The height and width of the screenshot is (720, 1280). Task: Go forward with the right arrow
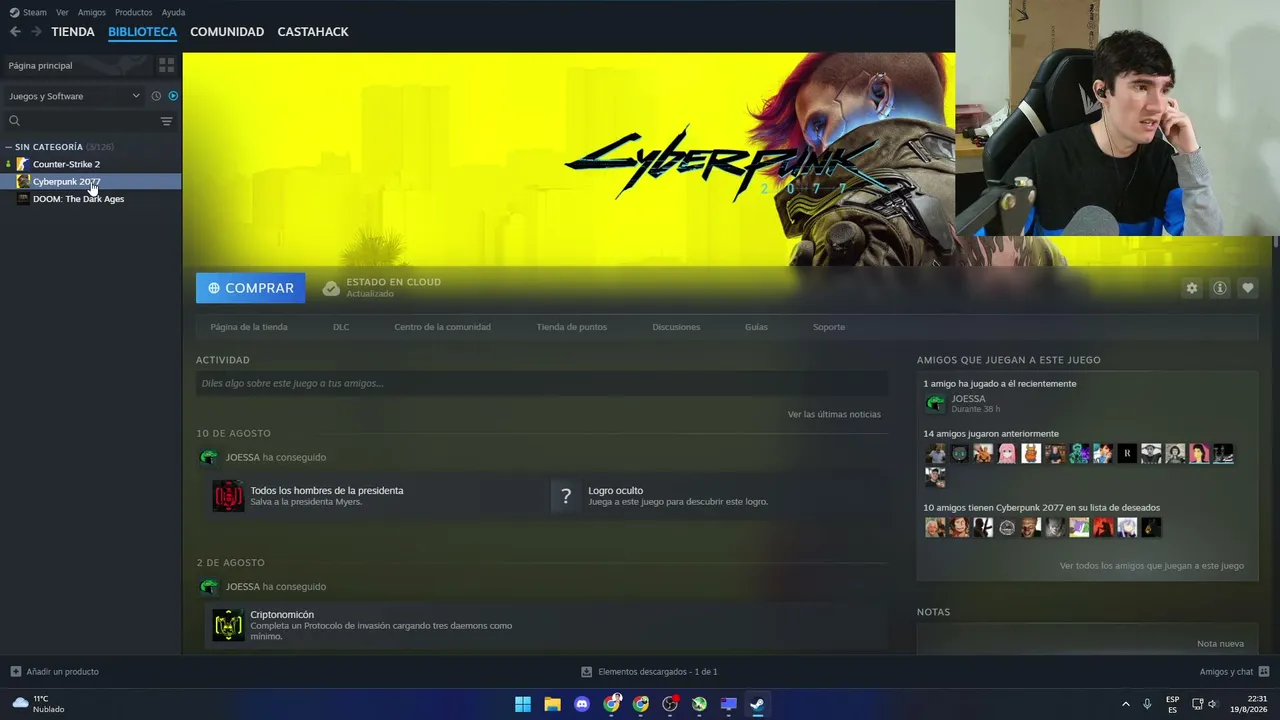pyautogui.click(x=36, y=32)
